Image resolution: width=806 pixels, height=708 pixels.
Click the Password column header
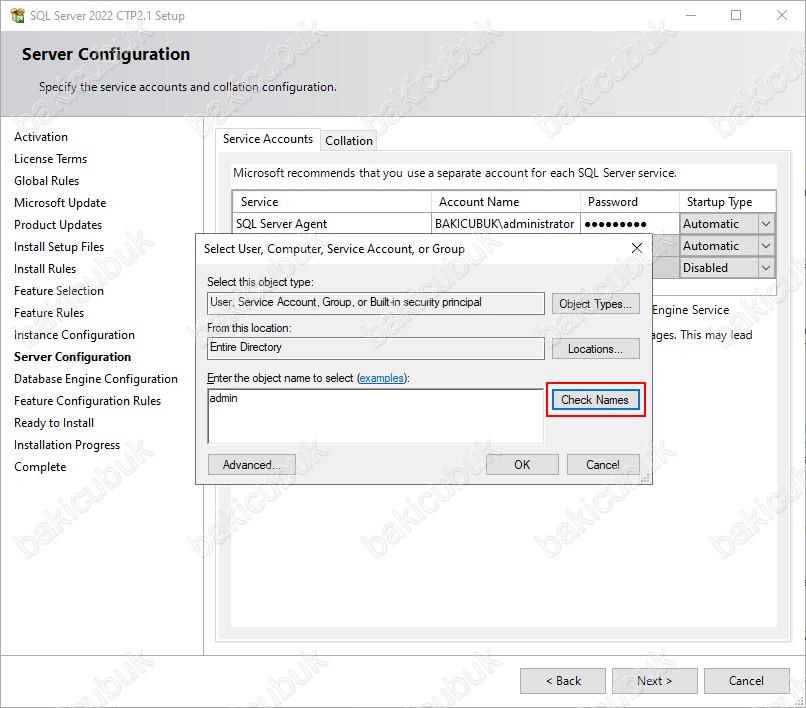[630, 202]
